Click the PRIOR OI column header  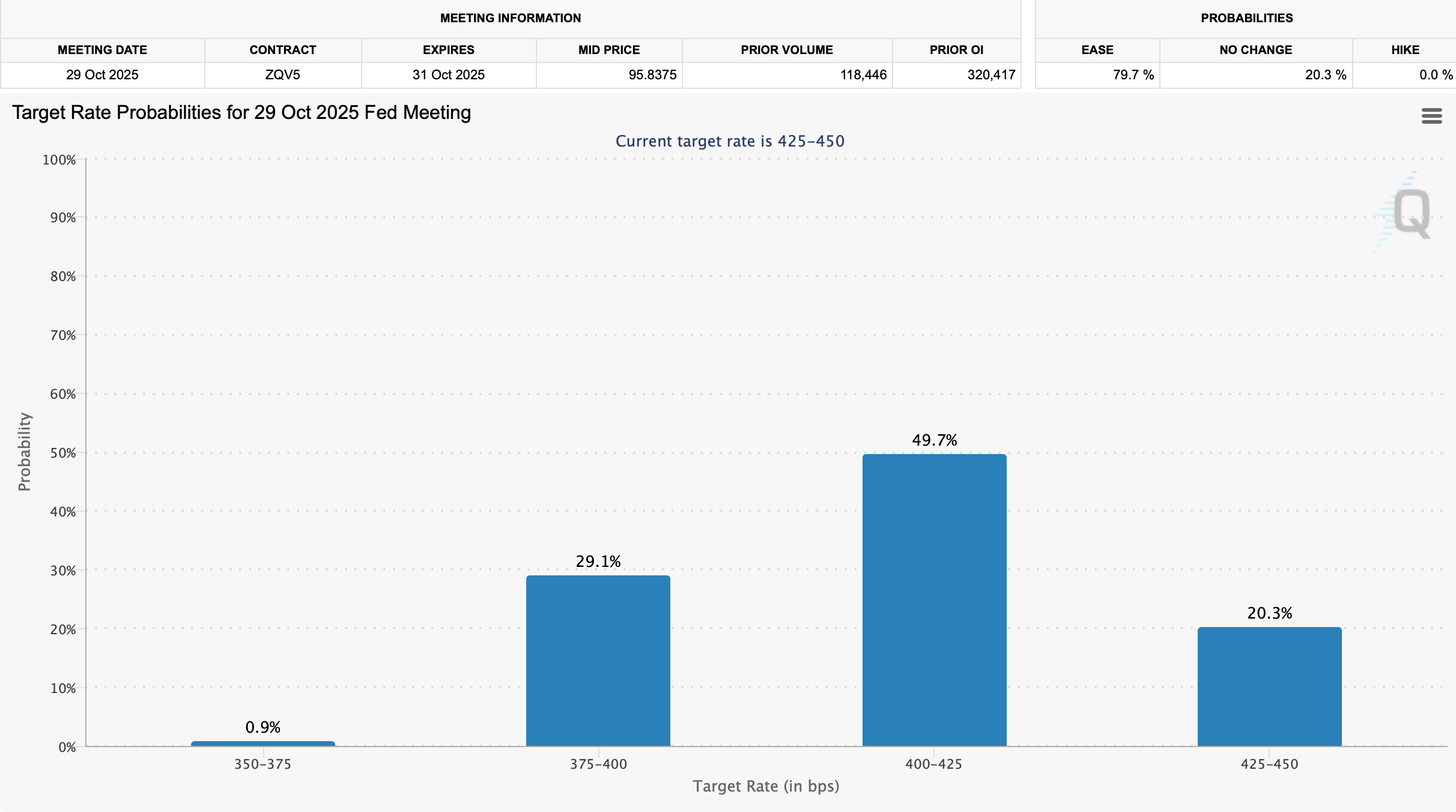(956, 50)
